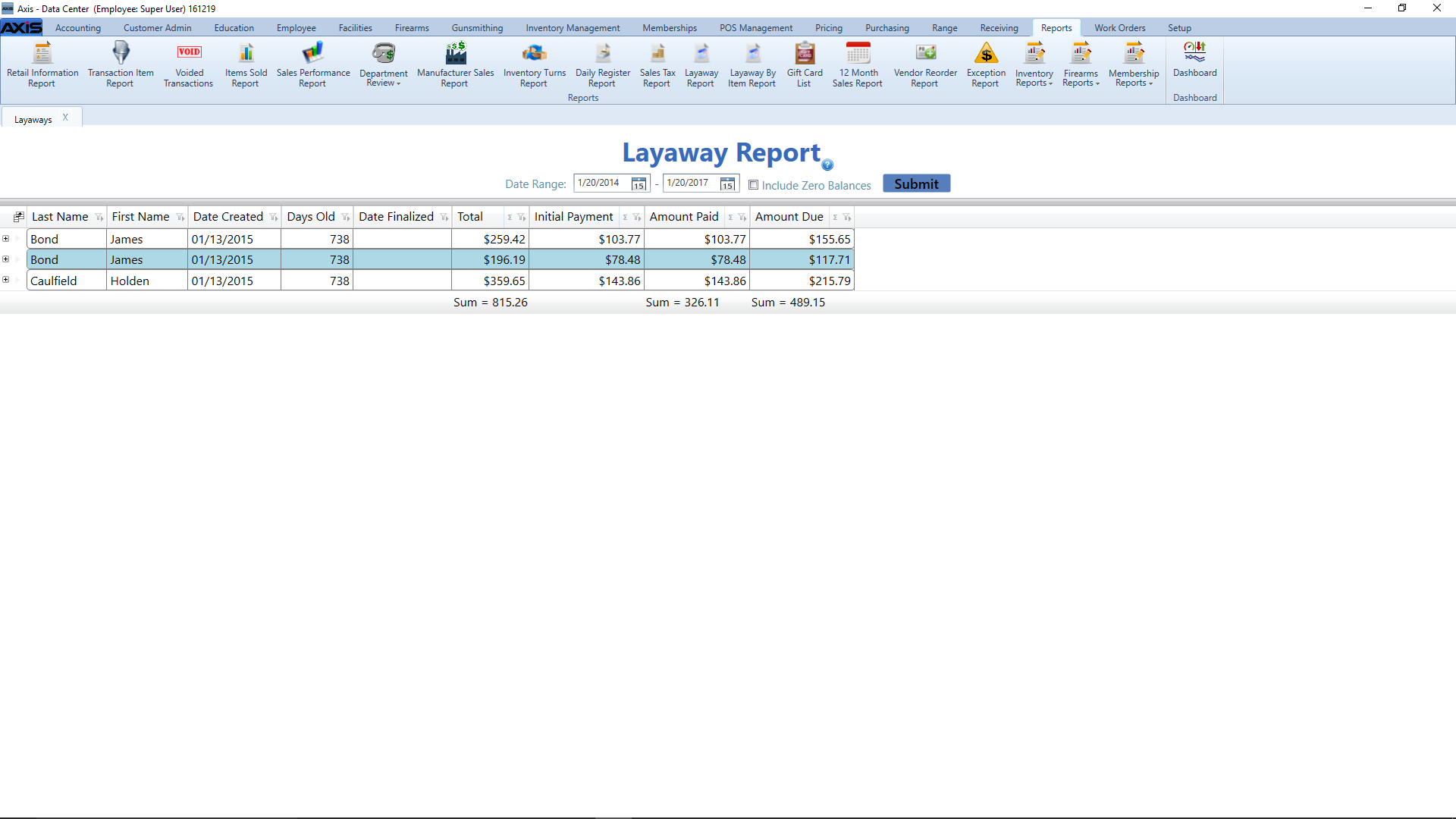Open the grid field chooser icon
1456x819 pixels.
click(19, 217)
